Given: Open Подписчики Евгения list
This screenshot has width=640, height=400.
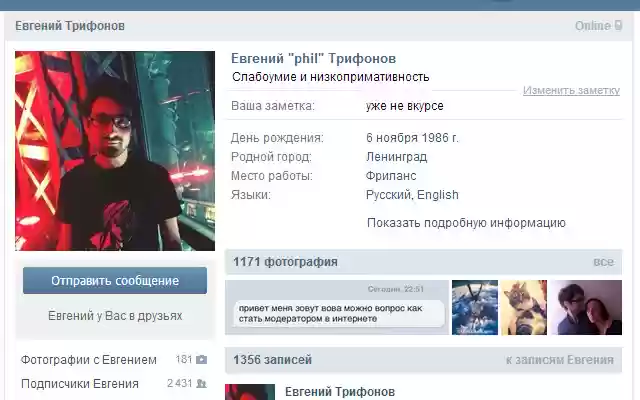Looking at the screenshot, I should click(80, 384).
